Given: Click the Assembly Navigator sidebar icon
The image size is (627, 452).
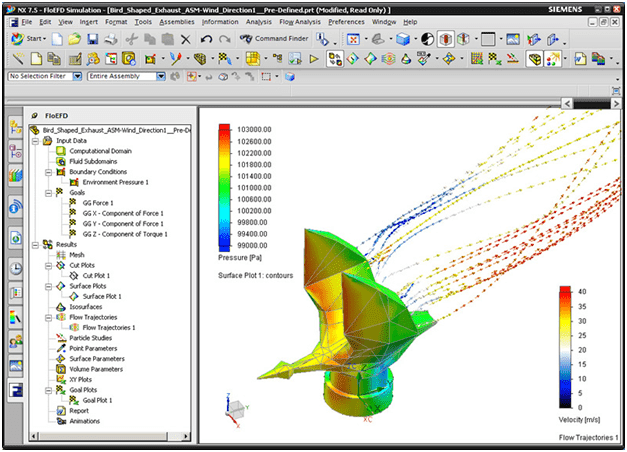Looking at the screenshot, I should (x=16, y=127).
